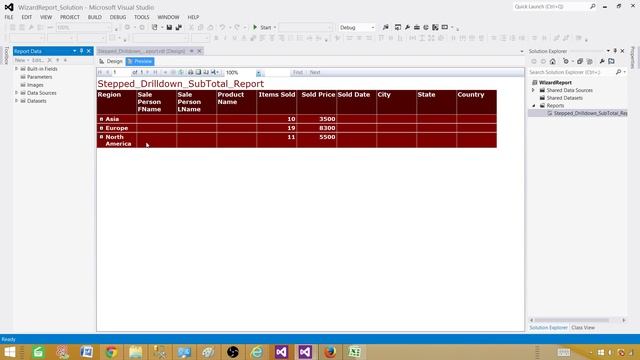The image size is (640, 360).
Task: Select the Solution Explorer bottom tab
Action: tap(548, 327)
